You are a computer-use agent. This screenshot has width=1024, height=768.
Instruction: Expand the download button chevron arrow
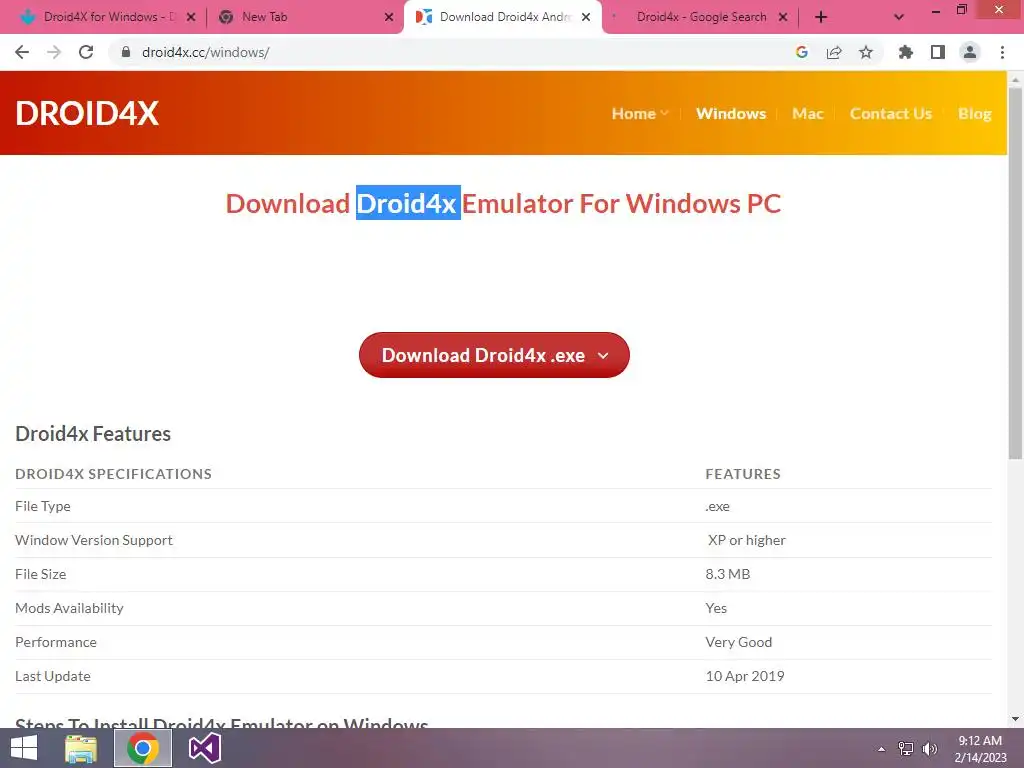tap(603, 356)
